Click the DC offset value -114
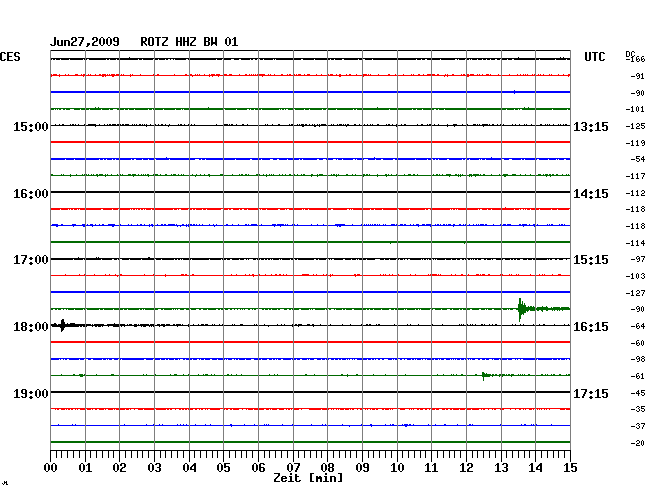 (x=635, y=243)
